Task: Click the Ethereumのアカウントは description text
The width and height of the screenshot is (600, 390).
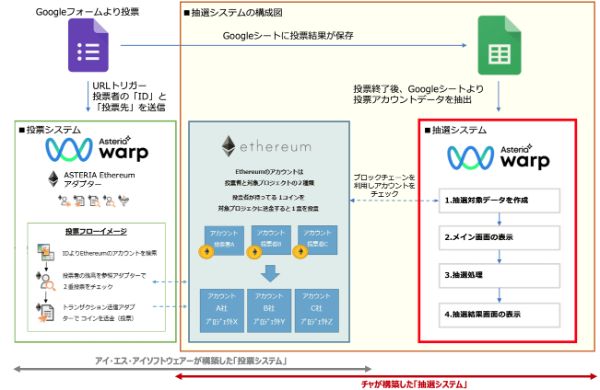Action: [269, 171]
